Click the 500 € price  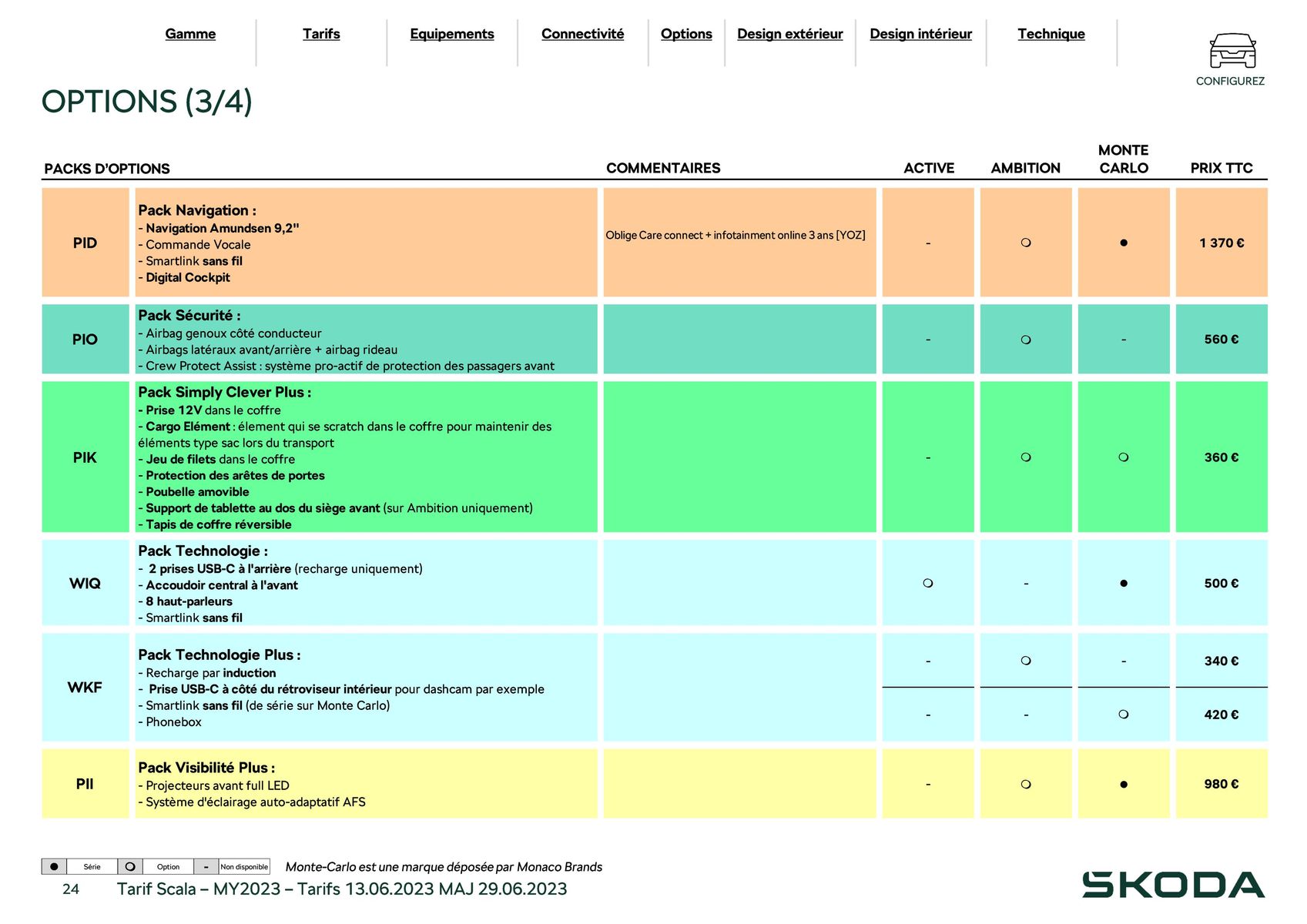coord(1222,583)
